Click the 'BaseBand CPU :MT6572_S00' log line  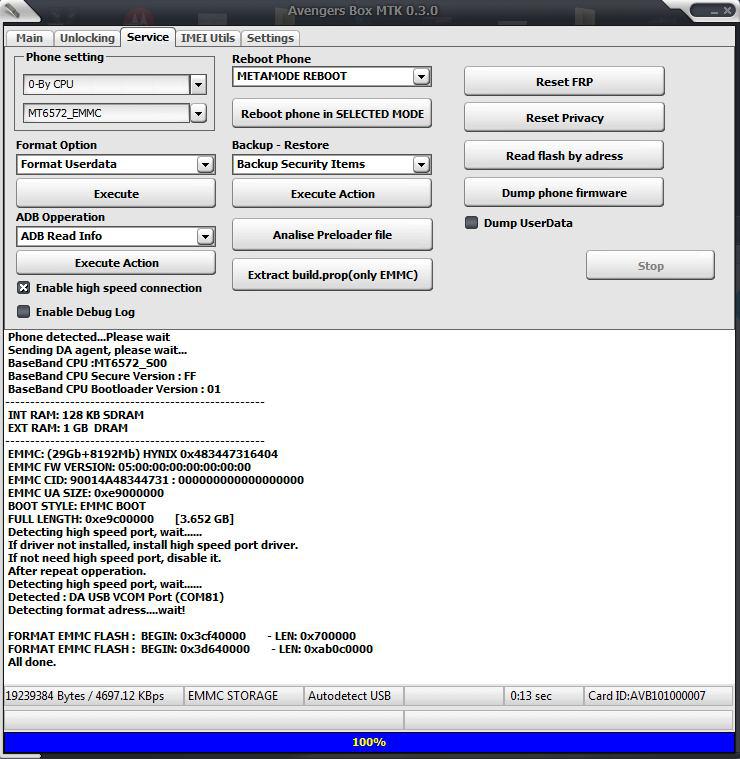click(x=87, y=364)
